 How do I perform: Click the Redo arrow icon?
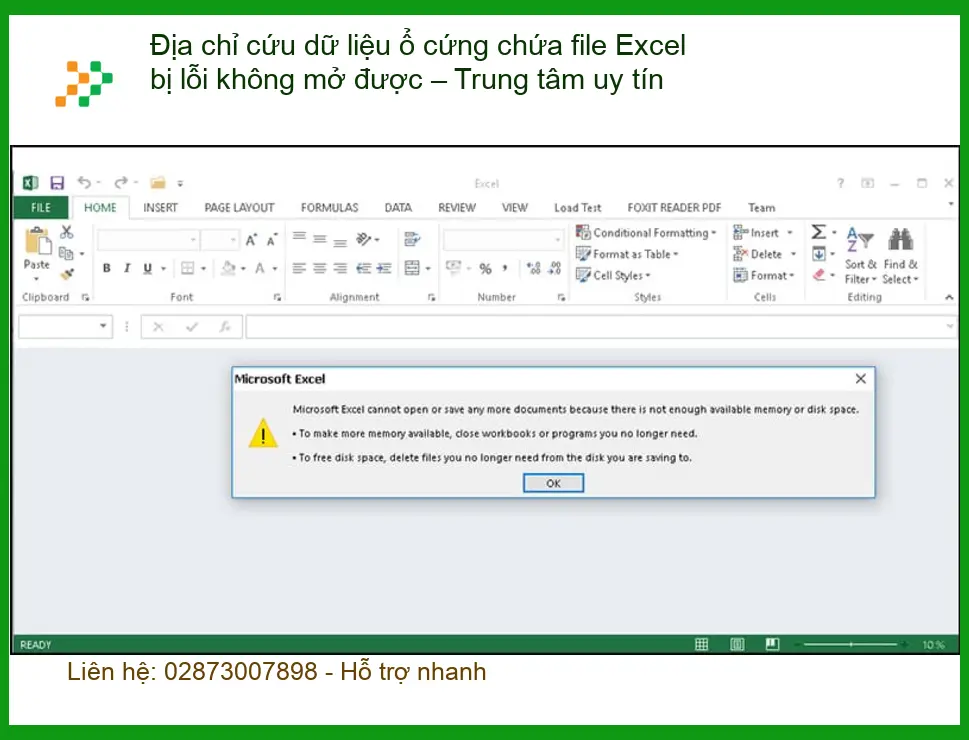pos(121,182)
